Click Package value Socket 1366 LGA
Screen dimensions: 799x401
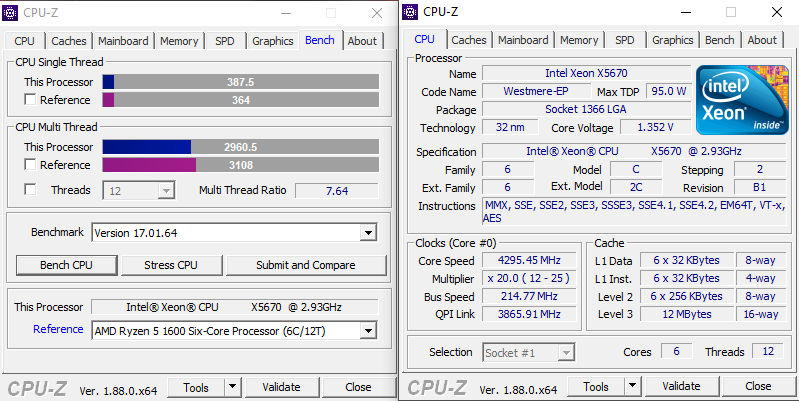(587, 109)
